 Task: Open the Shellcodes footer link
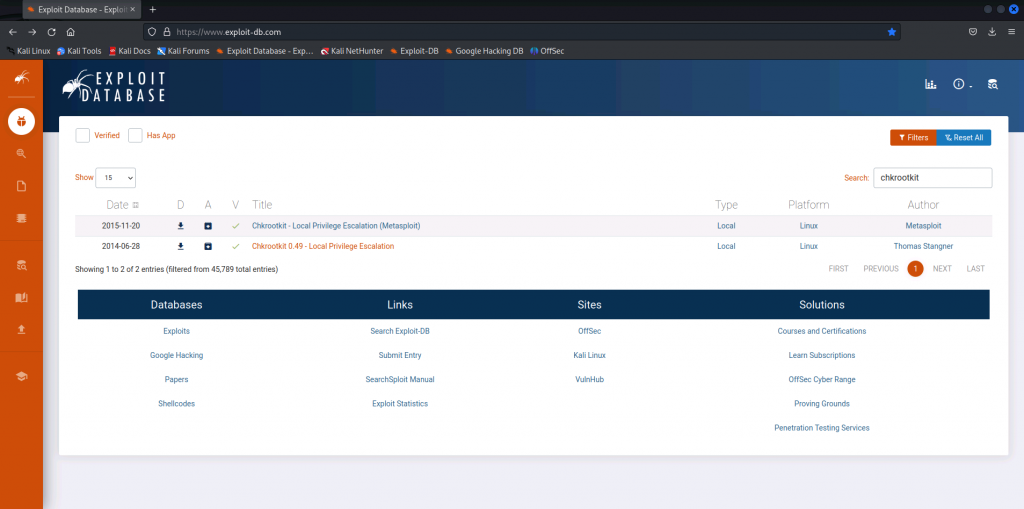pos(176,404)
